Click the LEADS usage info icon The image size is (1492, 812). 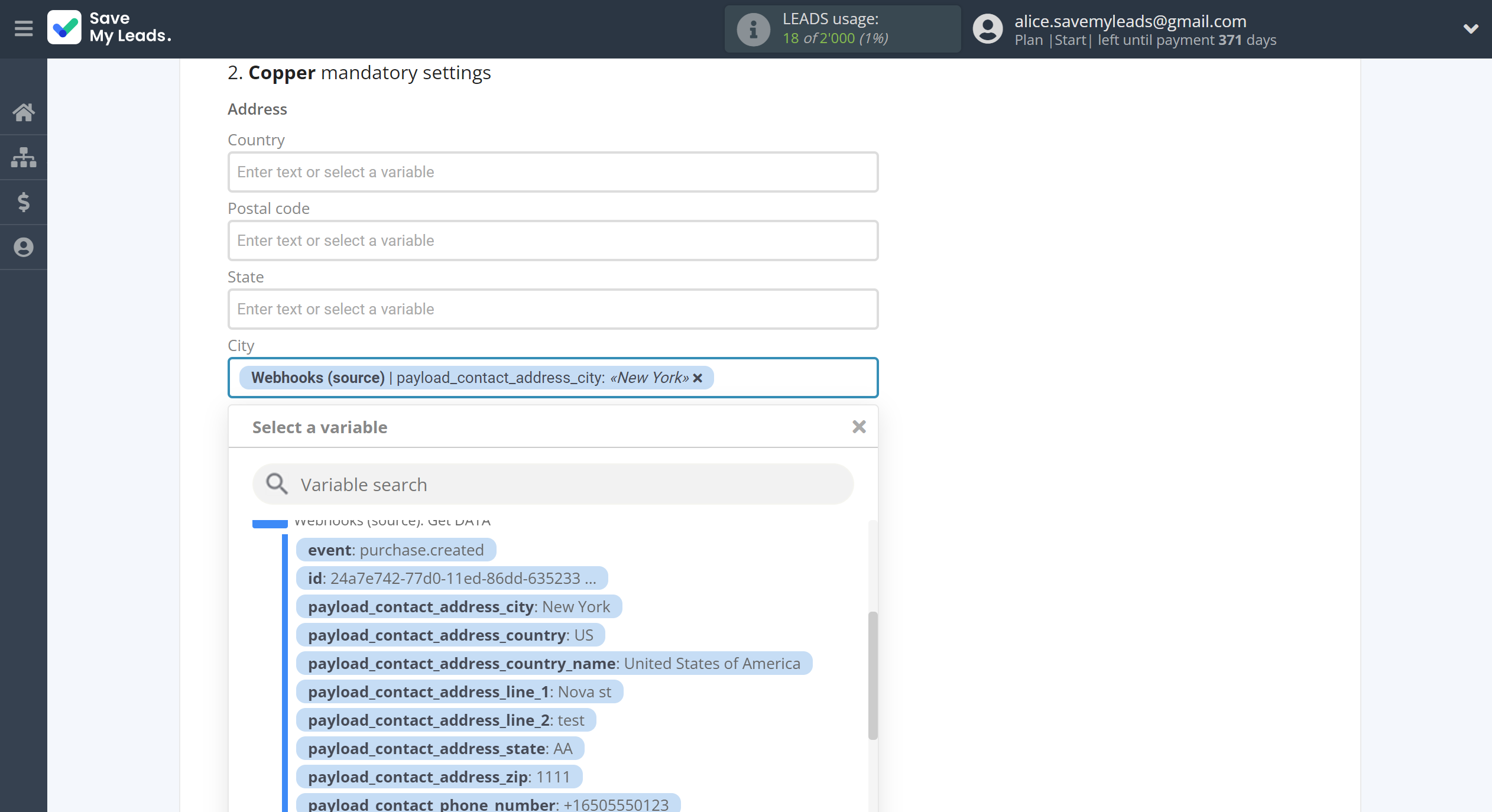coord(753,29)
